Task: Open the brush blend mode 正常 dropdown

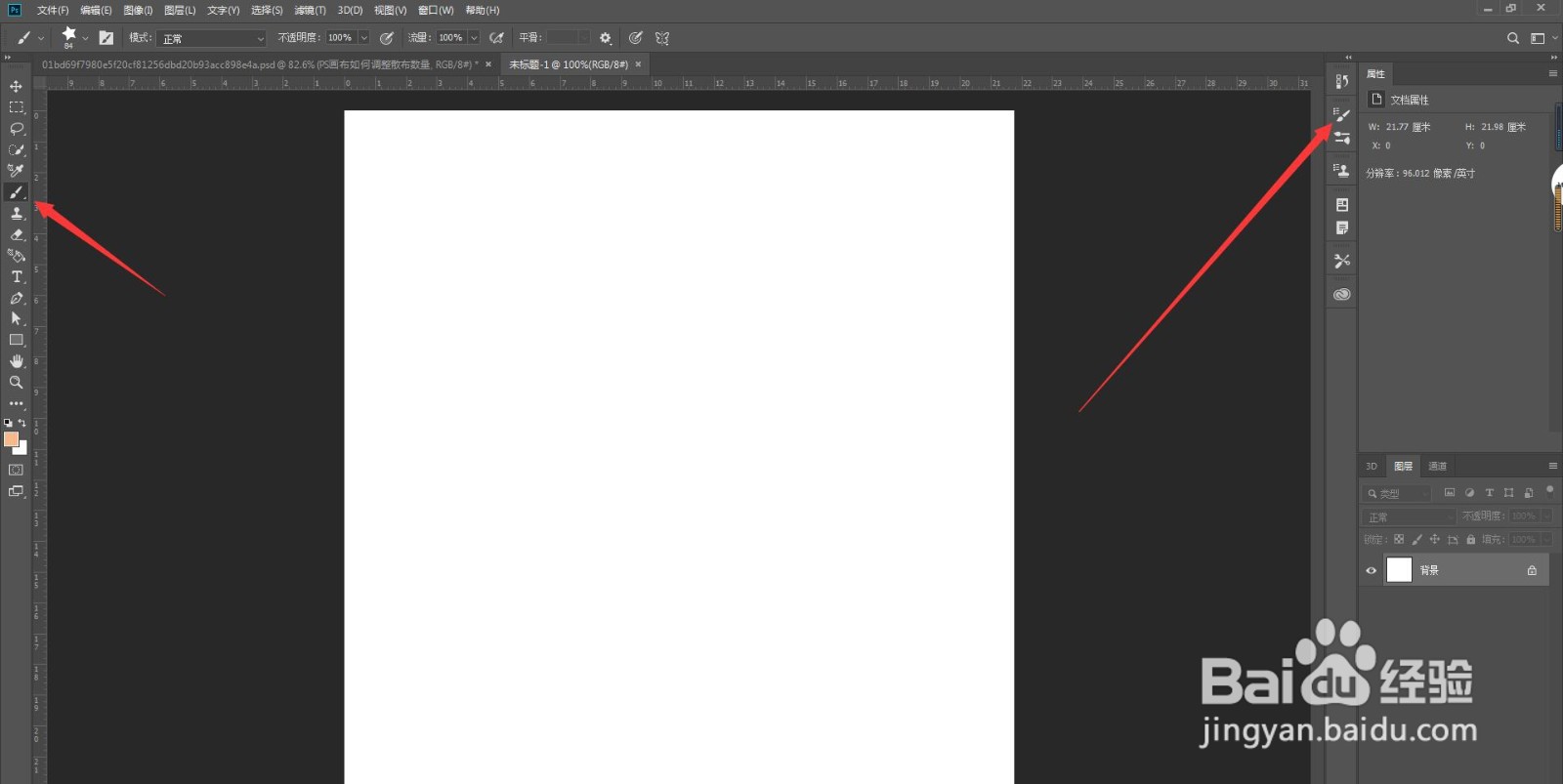Action: pos(212,38)
